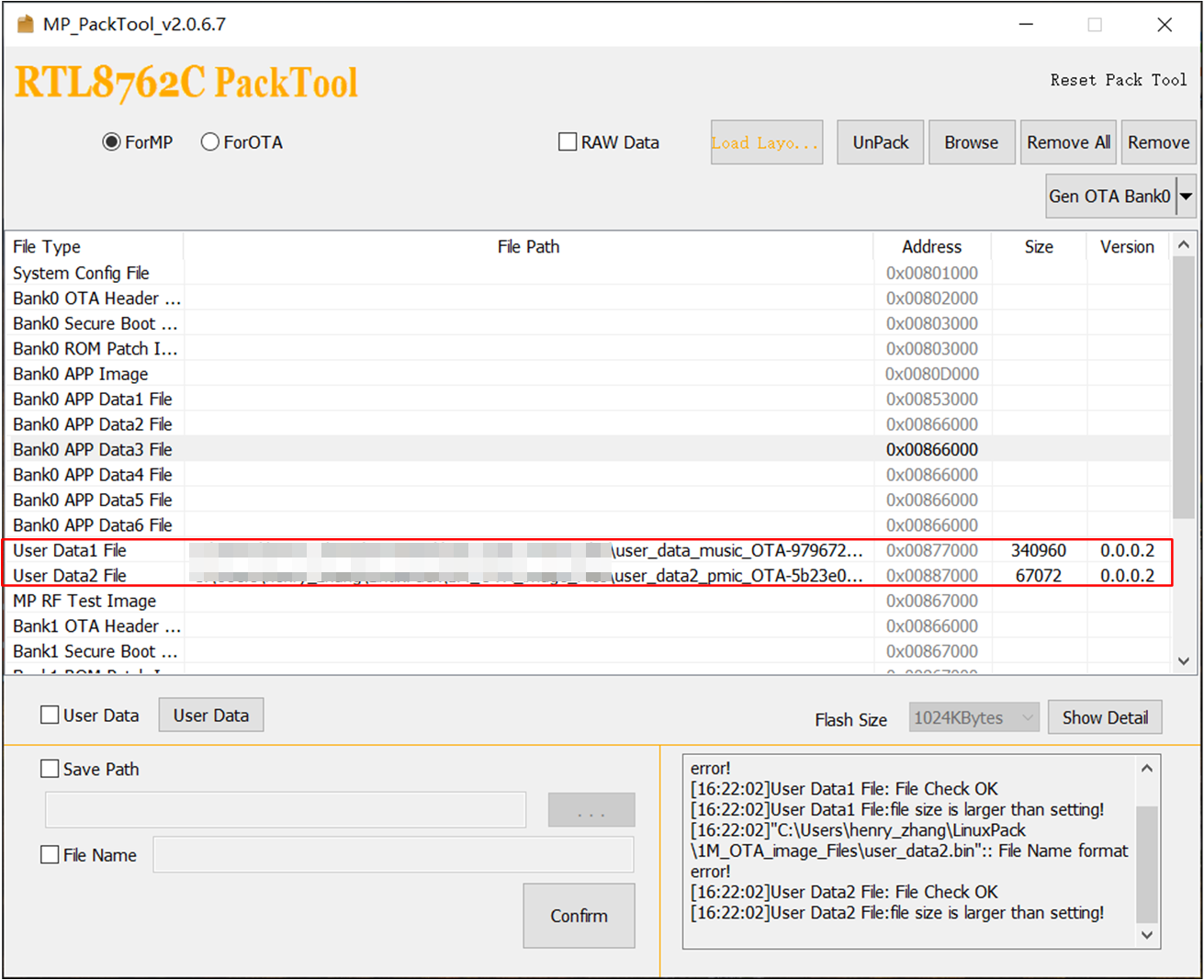Enable the File Name checkbox
The image size is (1204, 980).
tap(51, 855)
